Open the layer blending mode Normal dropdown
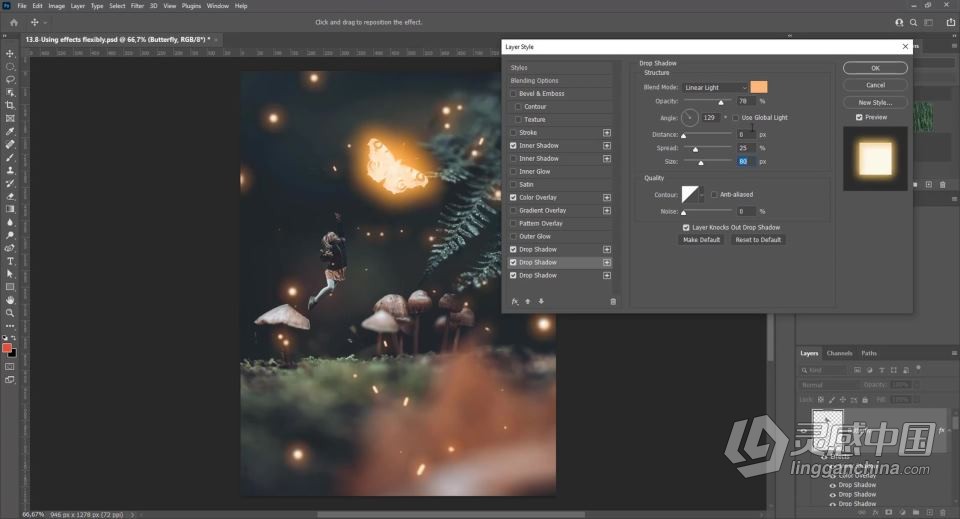The width and height of the screenshot is (960, 519). [830, 385]
